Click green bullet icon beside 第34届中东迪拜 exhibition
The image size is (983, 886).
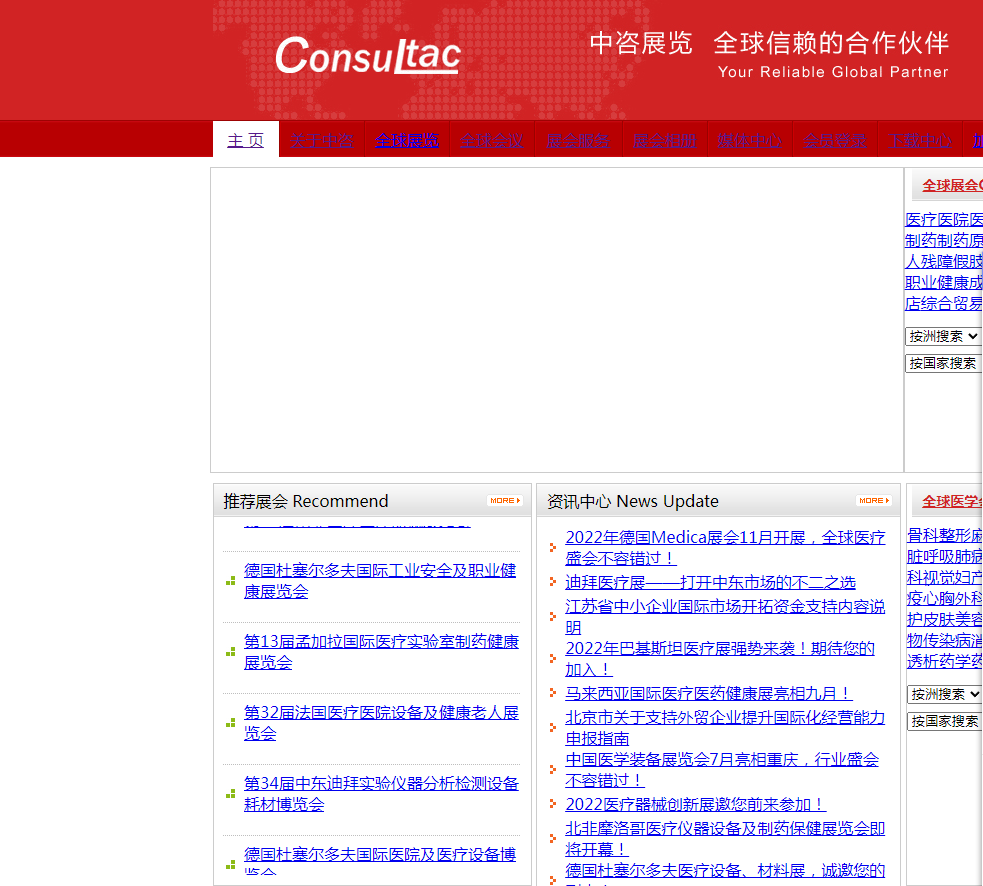pos(231,794)
